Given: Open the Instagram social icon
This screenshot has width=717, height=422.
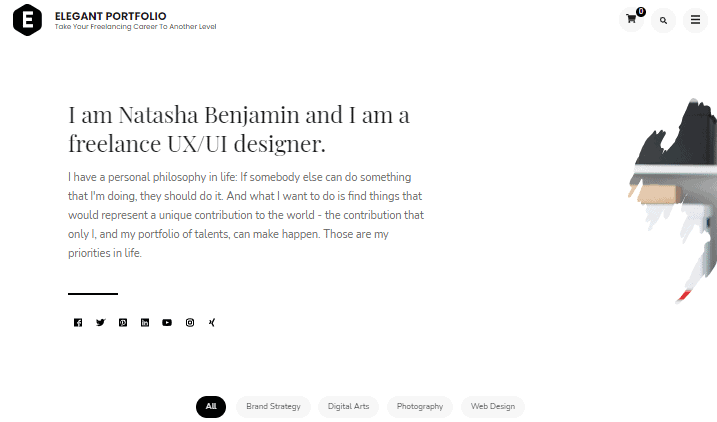Looking at the screenshot, I should click(x=190, y=323).
